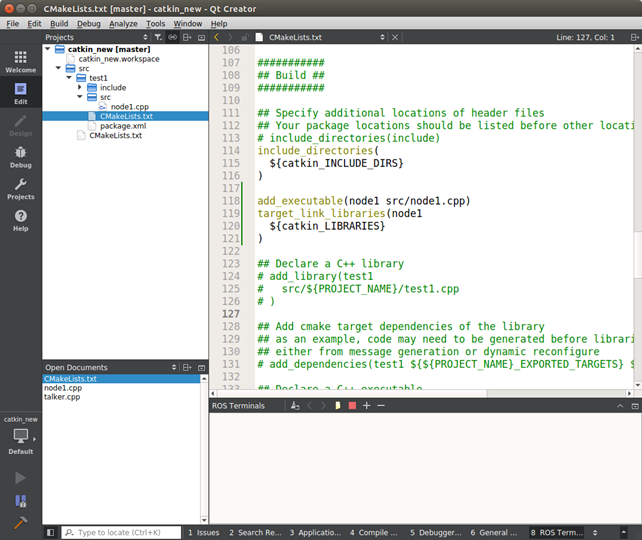Switch to Edit mode

click(x=20, y=93)
